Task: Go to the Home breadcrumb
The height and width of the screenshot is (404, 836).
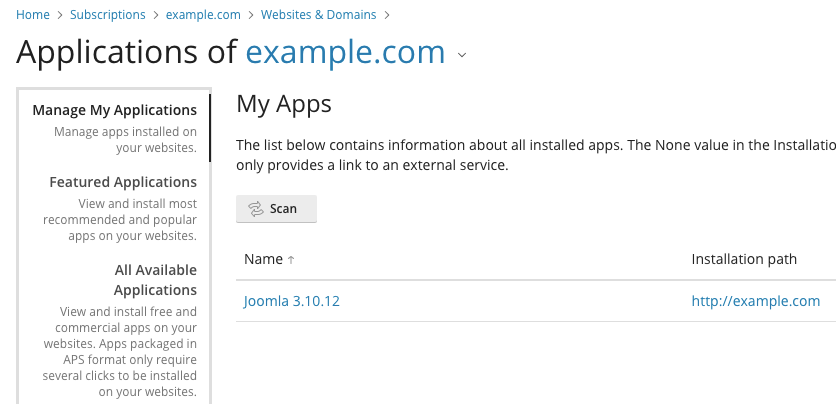Action: (x=33, y=14)
